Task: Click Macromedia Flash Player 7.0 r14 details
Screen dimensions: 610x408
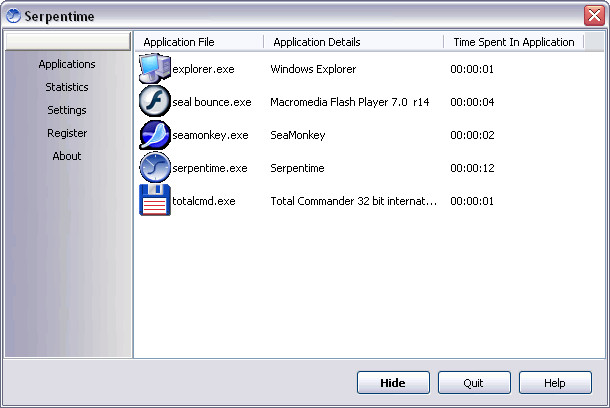Action: (350, 102)
